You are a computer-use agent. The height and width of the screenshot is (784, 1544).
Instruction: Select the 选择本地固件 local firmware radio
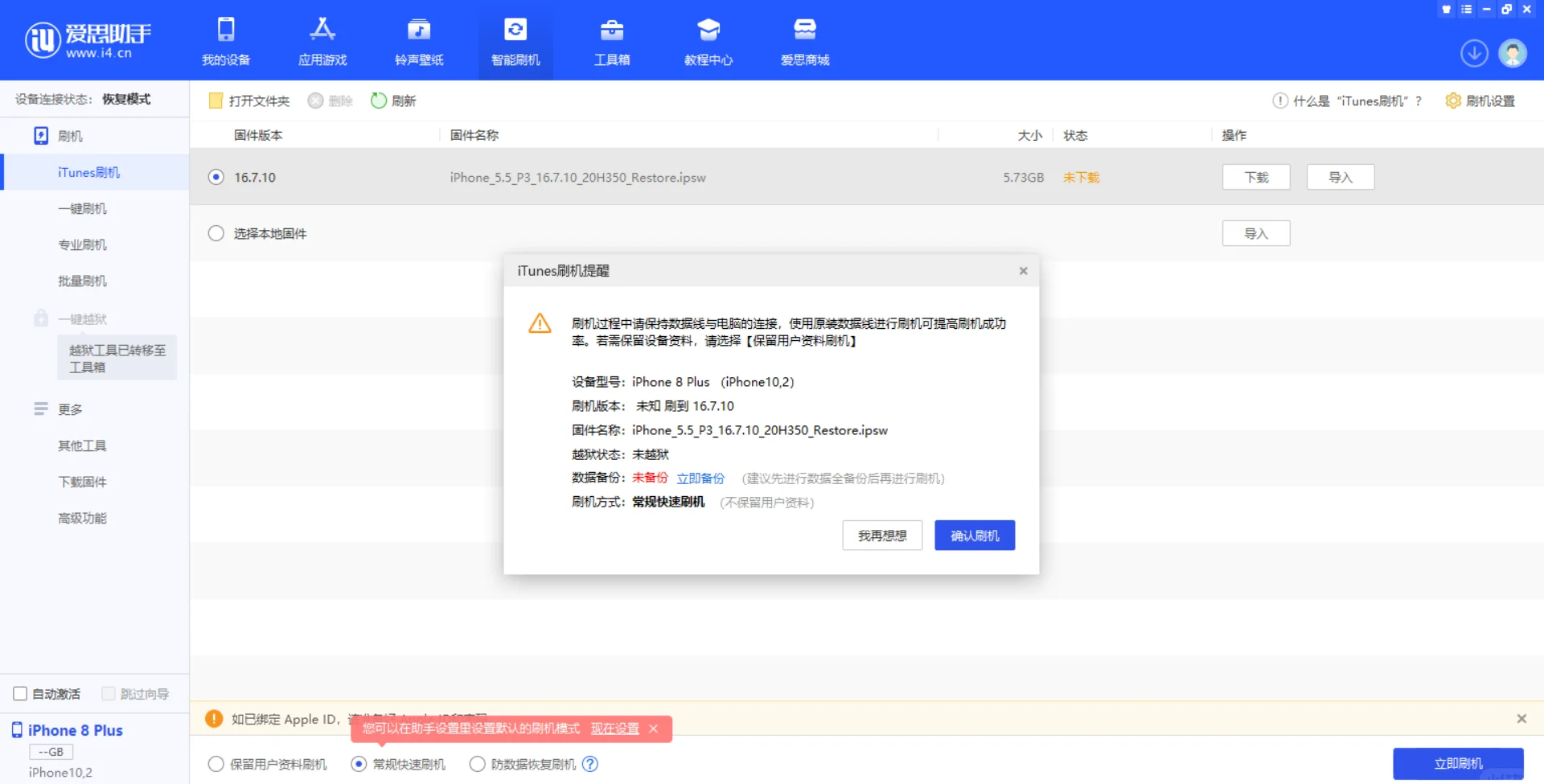216,233
